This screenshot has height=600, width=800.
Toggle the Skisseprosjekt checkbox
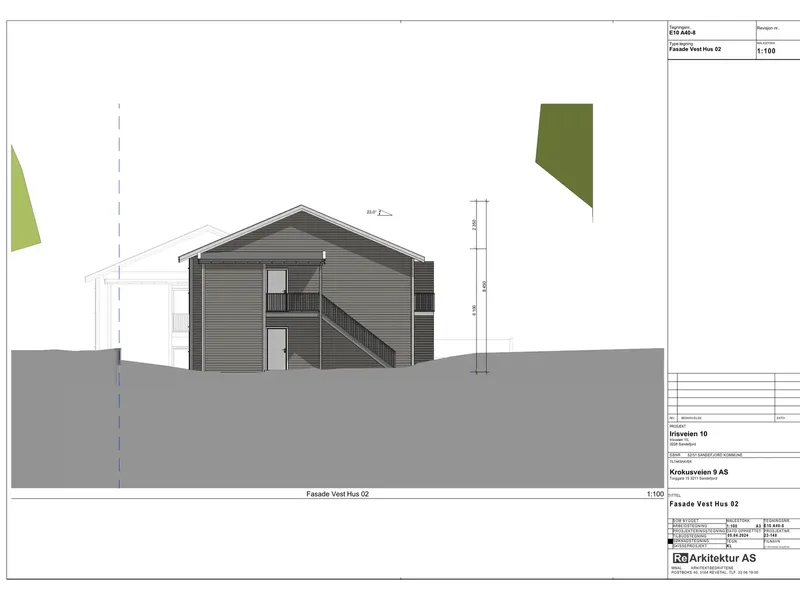[670, 546]
